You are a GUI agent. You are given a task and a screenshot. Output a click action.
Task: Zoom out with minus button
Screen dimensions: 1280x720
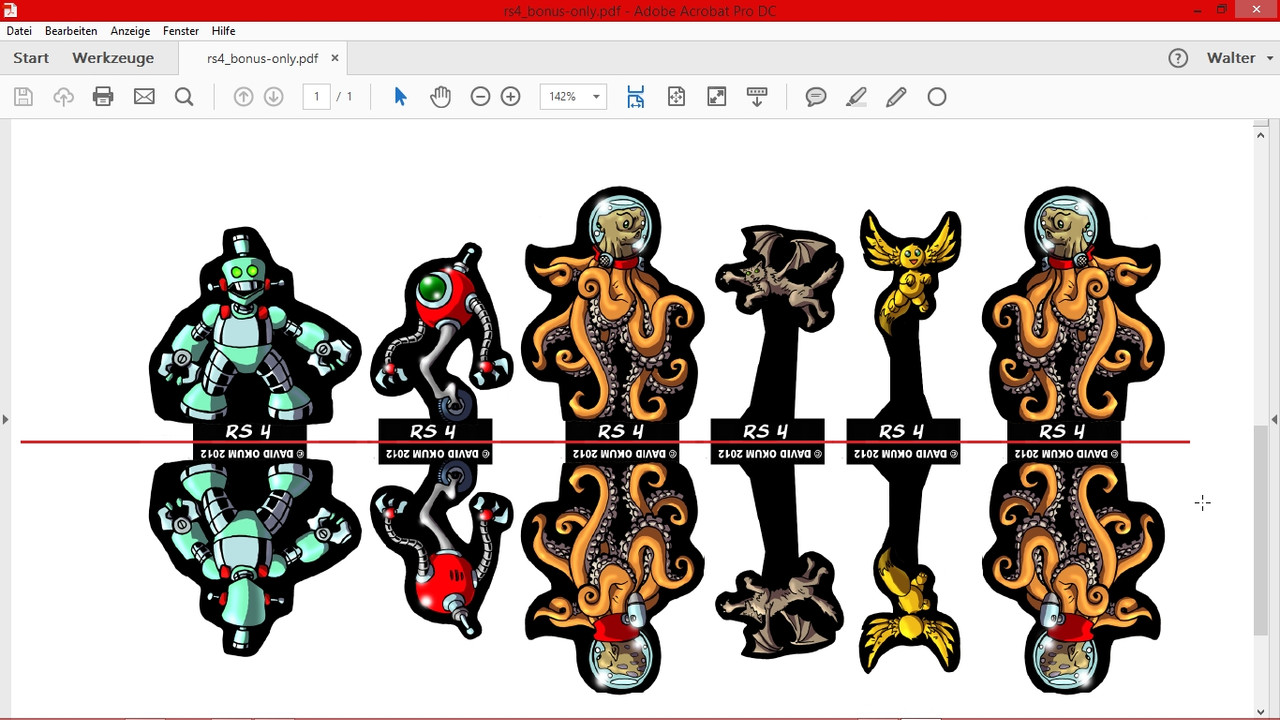pyautogui.click(x=480, y=97)
